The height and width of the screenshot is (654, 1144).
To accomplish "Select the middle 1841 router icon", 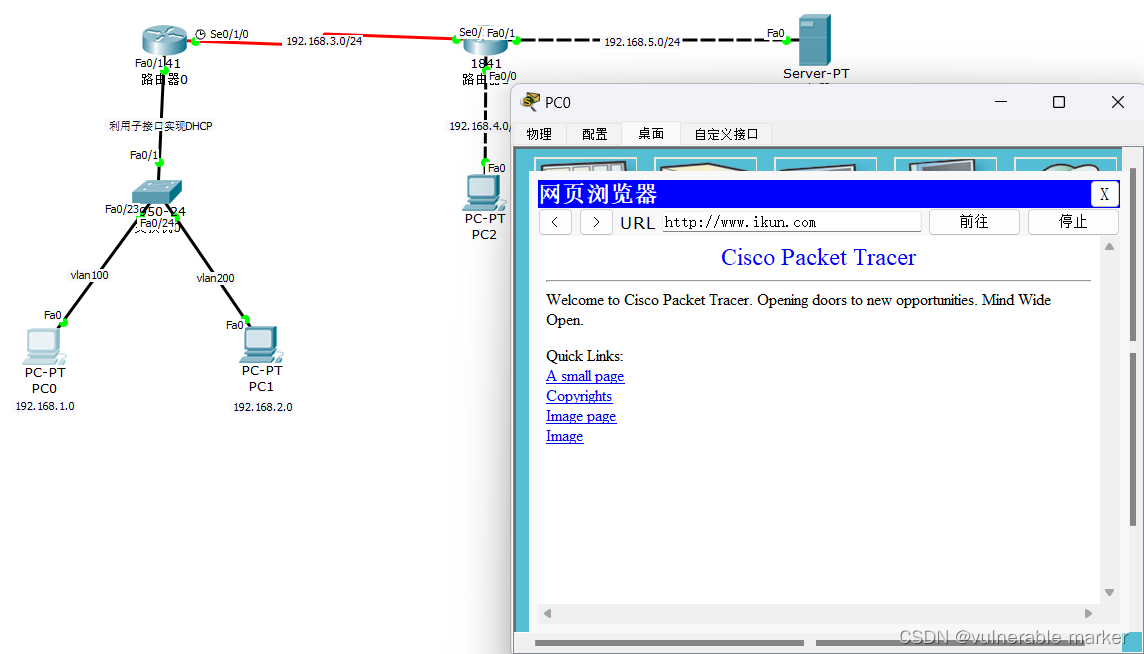I will [484, 42].
